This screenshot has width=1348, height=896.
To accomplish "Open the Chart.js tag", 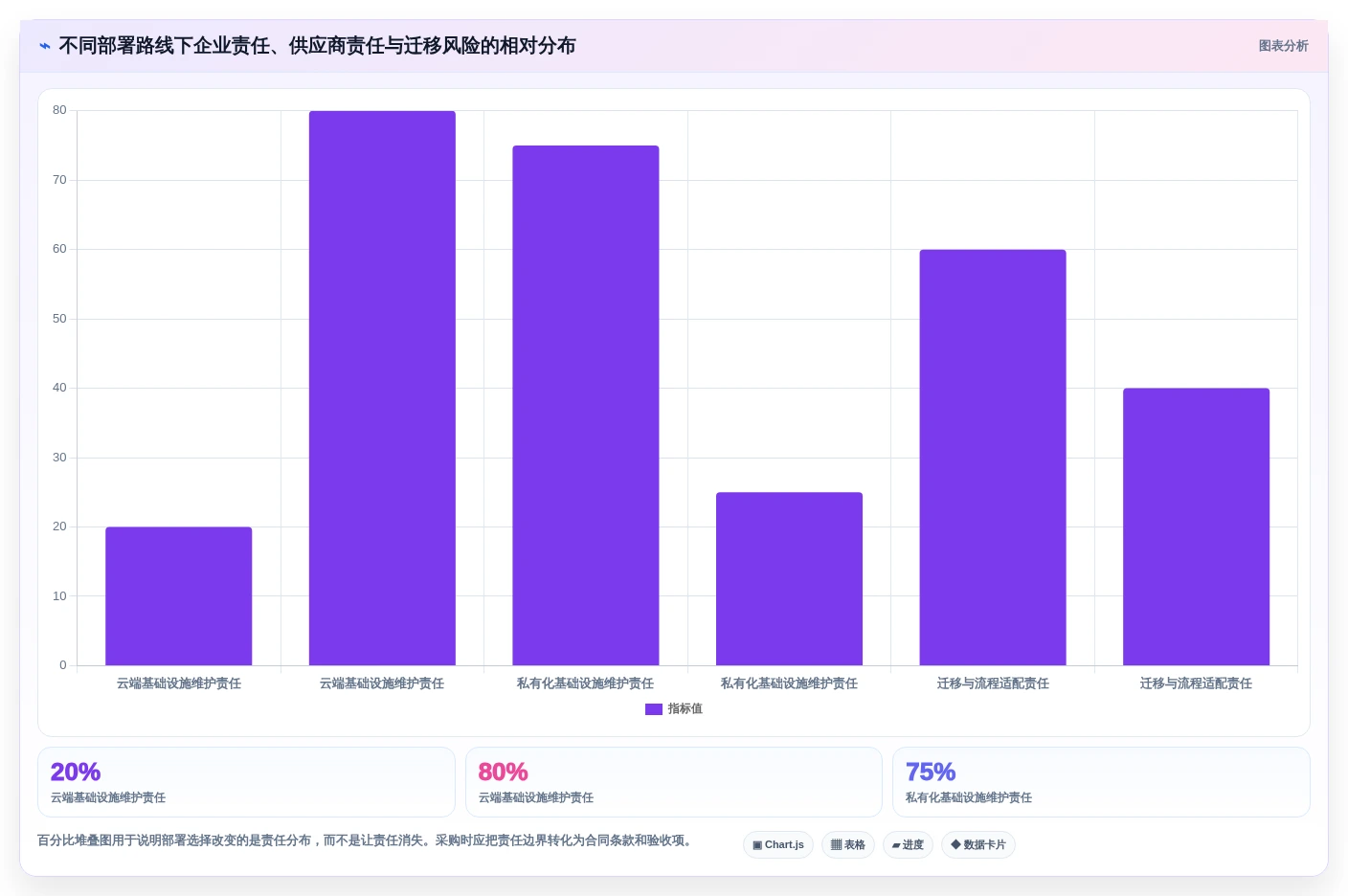I will click(778, 844).
